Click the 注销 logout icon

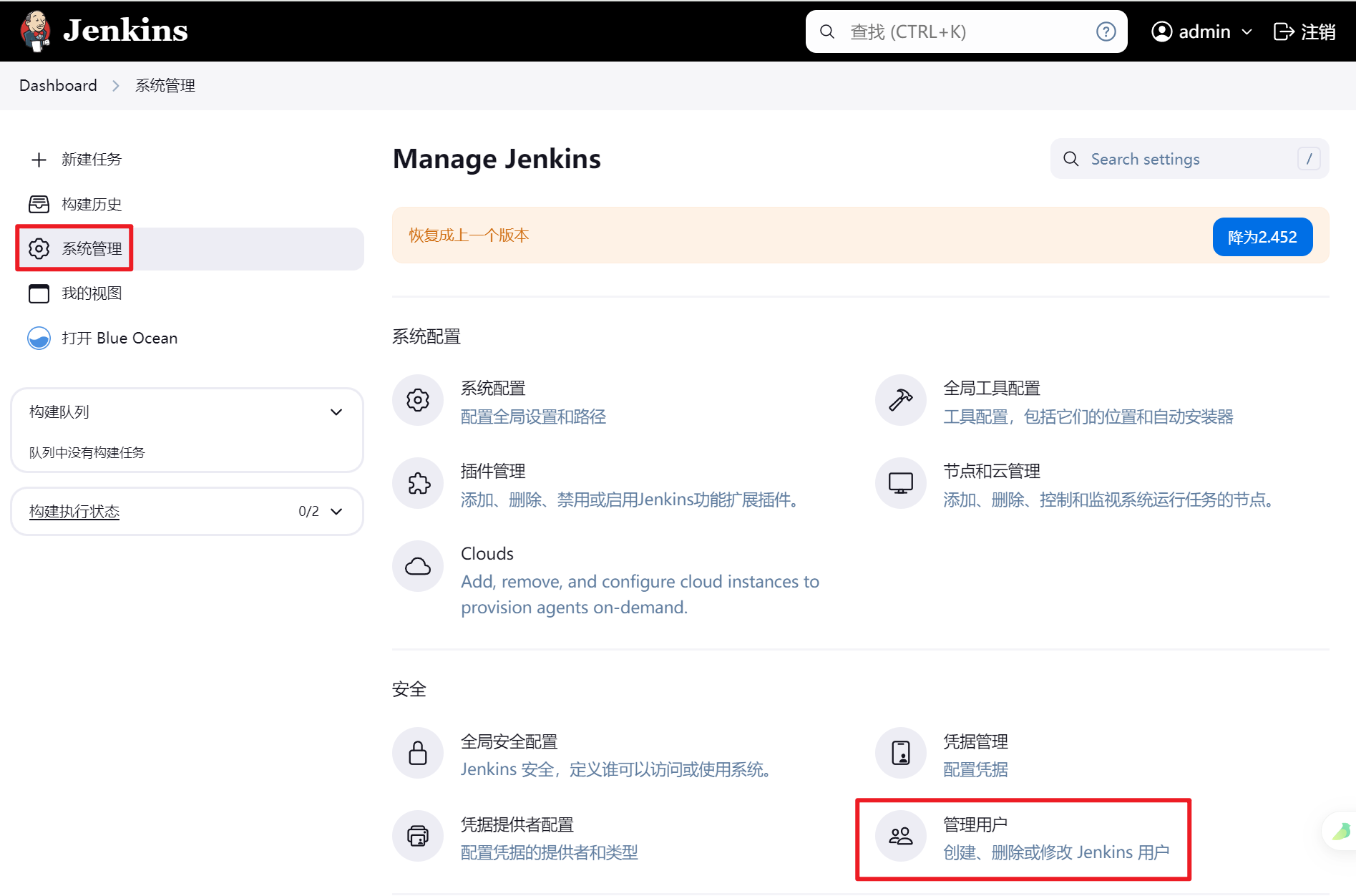point(1284,31)
